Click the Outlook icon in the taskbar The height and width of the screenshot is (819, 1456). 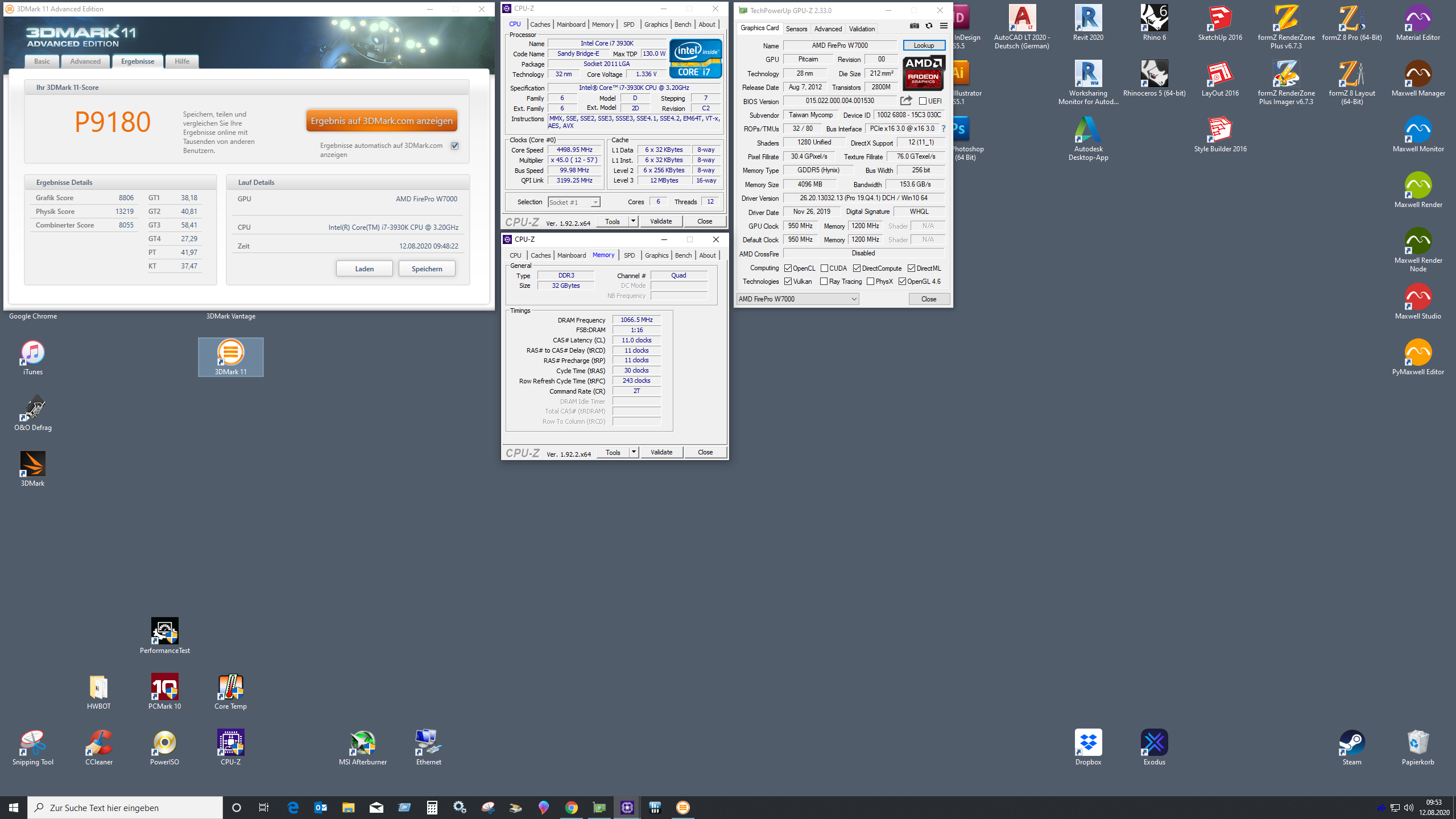(320, 808)
